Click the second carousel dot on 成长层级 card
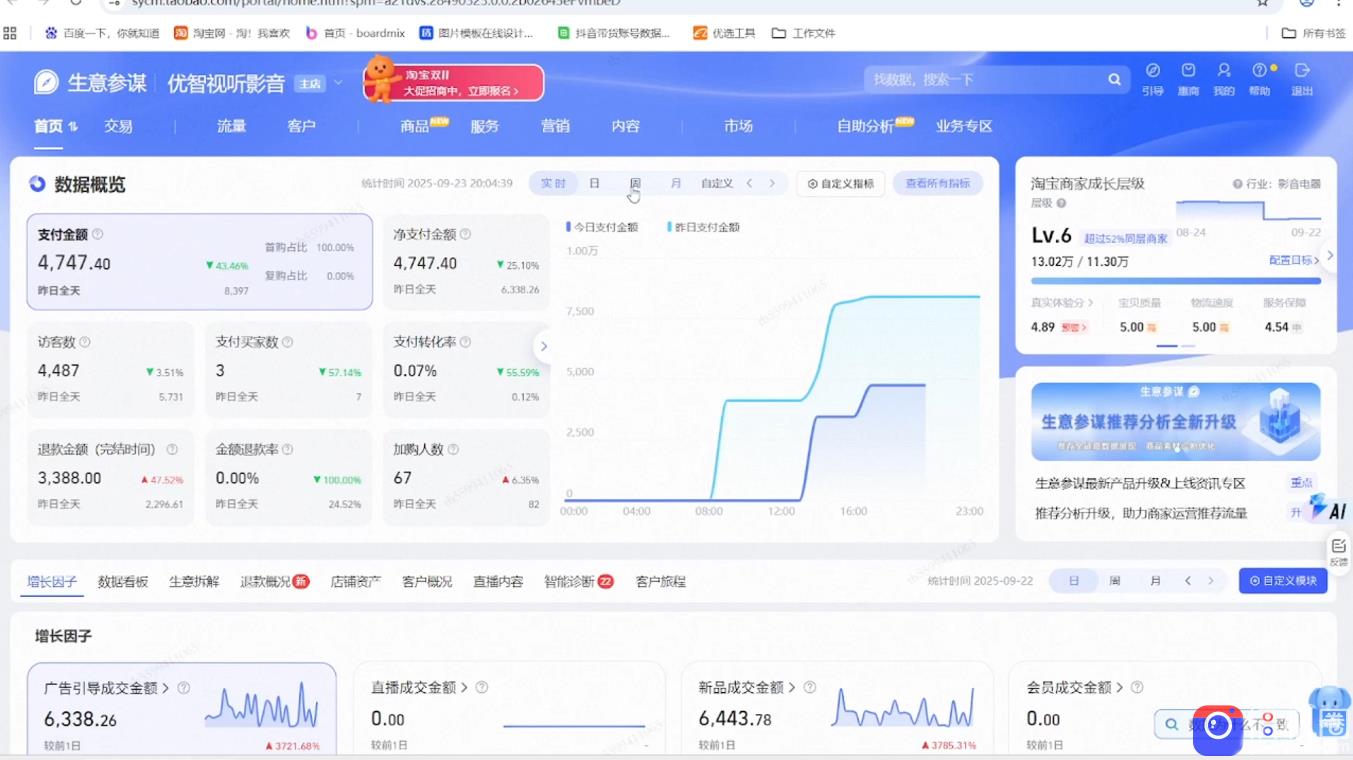Screen dimensions: 1353x760 pyautogui.click(x=1188, y=345)
